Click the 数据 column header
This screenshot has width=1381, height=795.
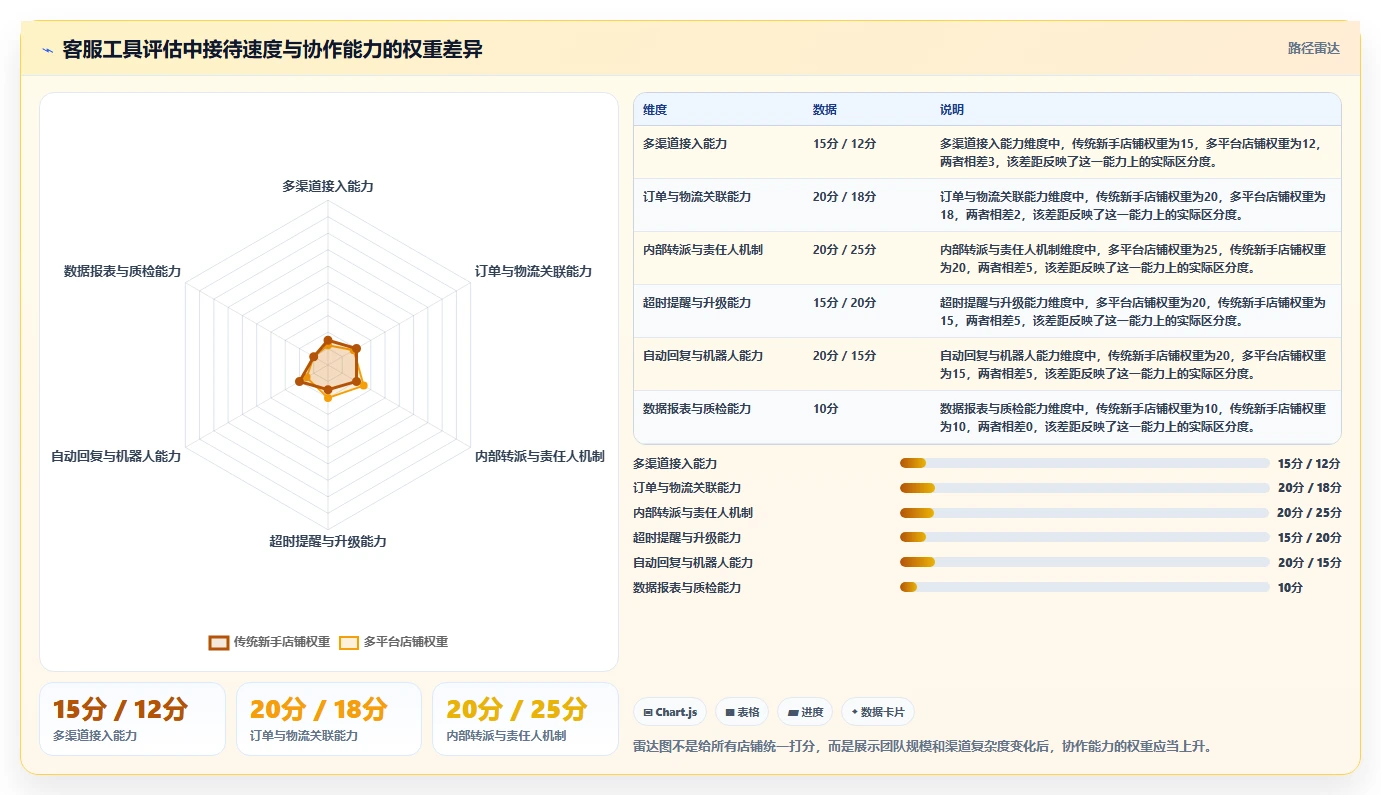[x=825, y=110]
